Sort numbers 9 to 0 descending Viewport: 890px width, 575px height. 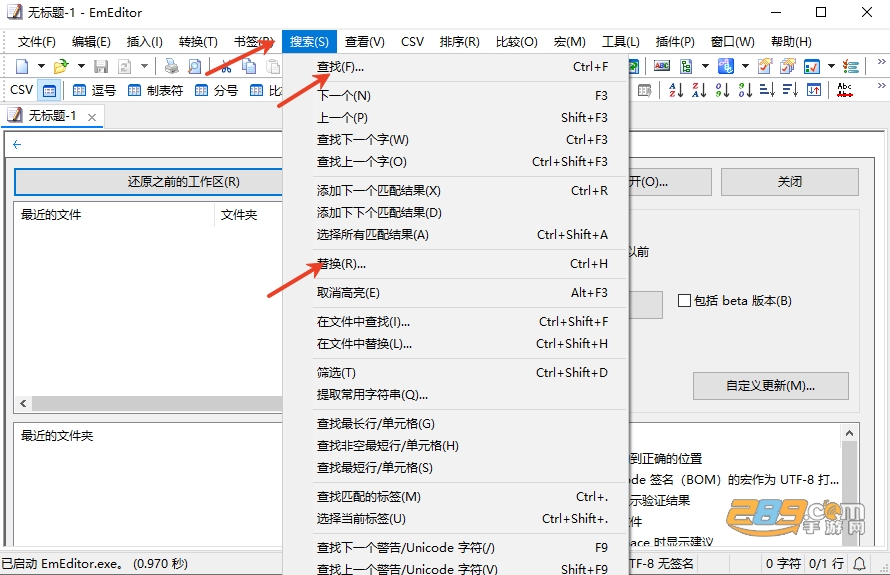(745, 90)
